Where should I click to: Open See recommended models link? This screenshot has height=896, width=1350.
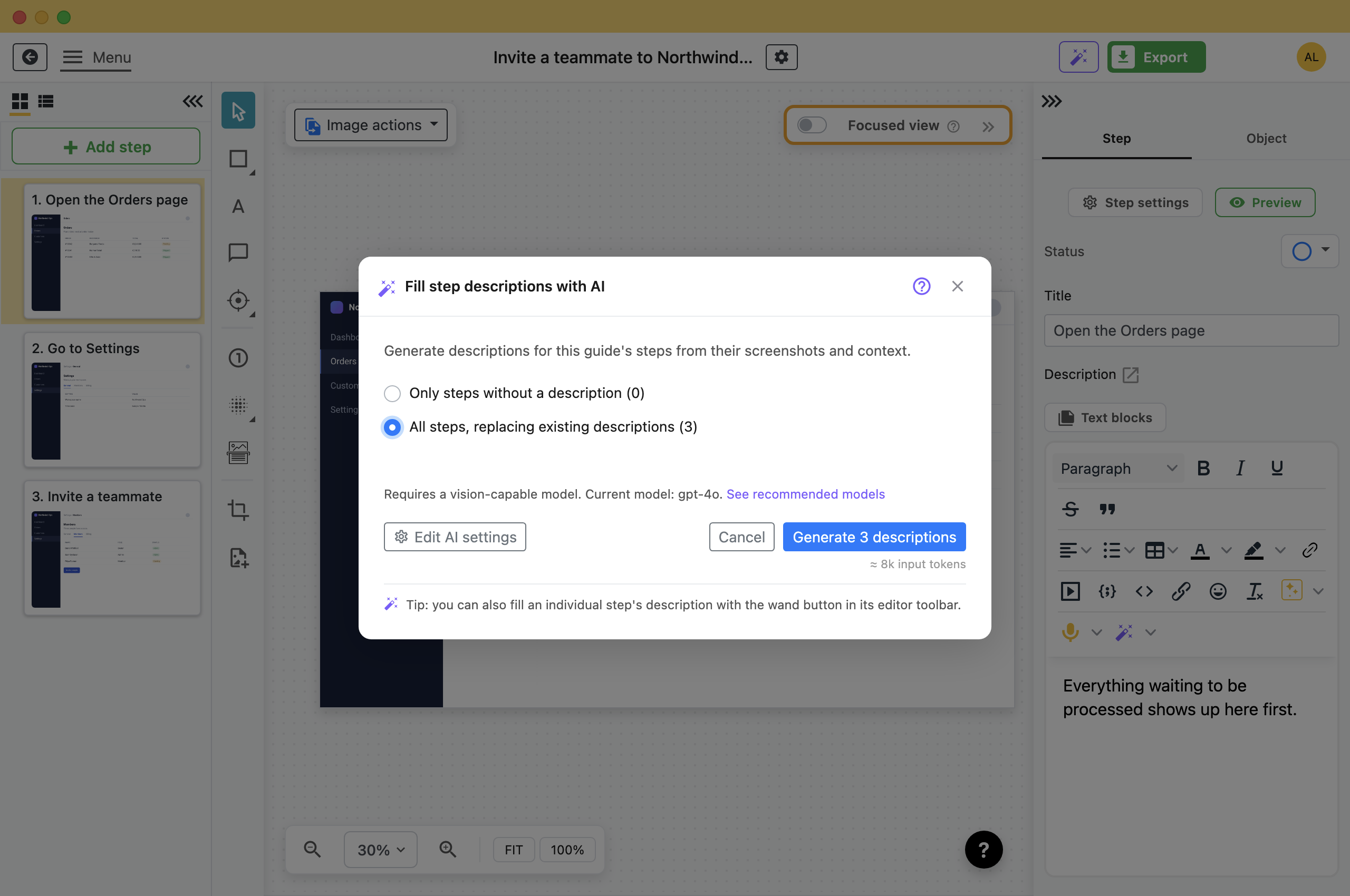(x=805, y=494)
